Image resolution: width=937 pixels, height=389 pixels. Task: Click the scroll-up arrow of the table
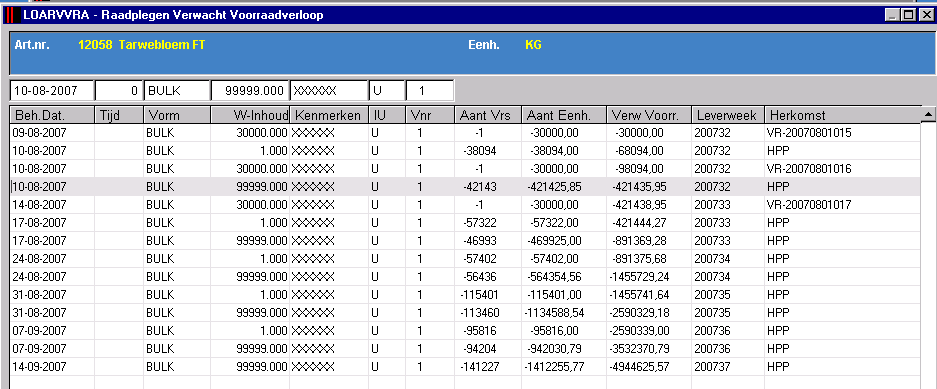pyautogui.click(x=929, y=114)
